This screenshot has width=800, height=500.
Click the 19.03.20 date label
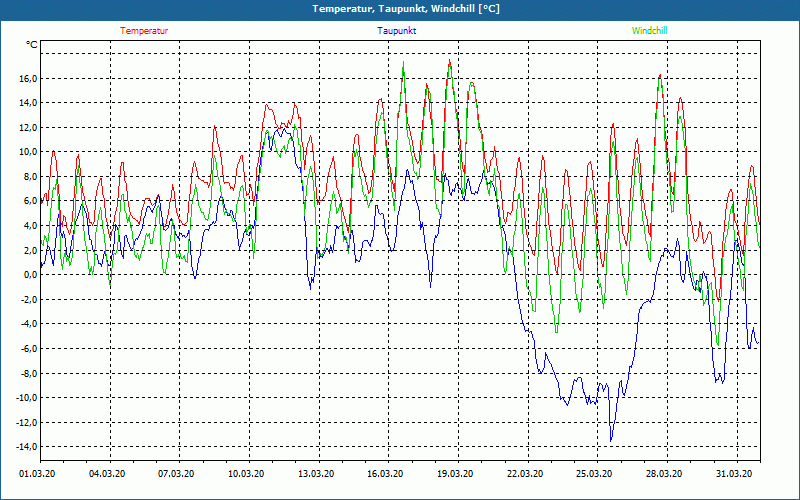(455, 474)
